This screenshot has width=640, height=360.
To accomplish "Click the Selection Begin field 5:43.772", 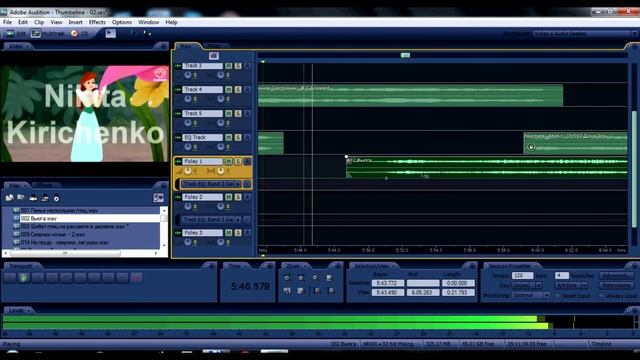I will point(388,283).
